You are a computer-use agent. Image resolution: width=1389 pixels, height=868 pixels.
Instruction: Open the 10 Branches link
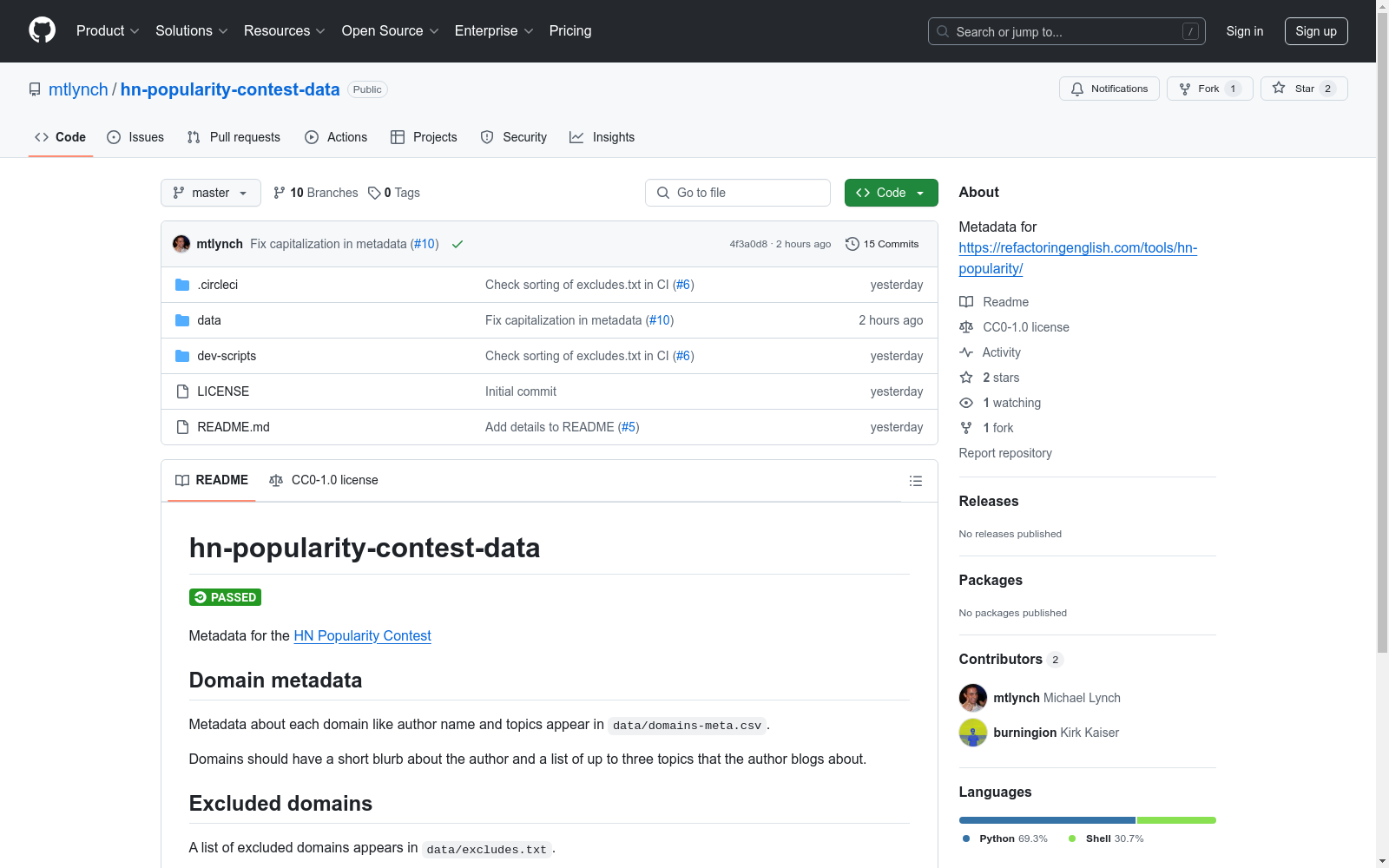(315, 193)
